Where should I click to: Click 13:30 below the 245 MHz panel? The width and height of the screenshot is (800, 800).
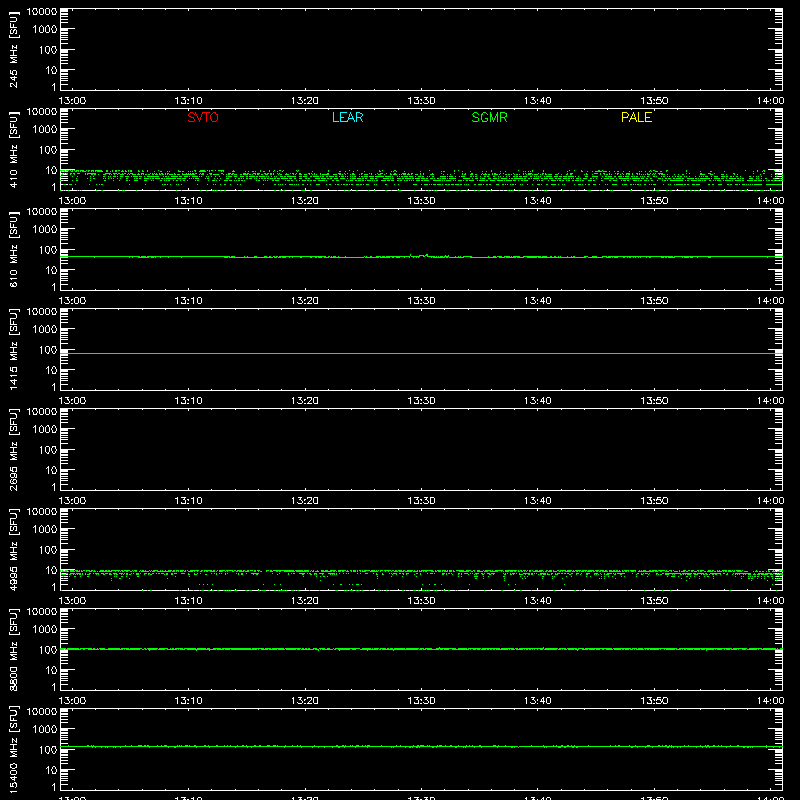pos(421,101)
